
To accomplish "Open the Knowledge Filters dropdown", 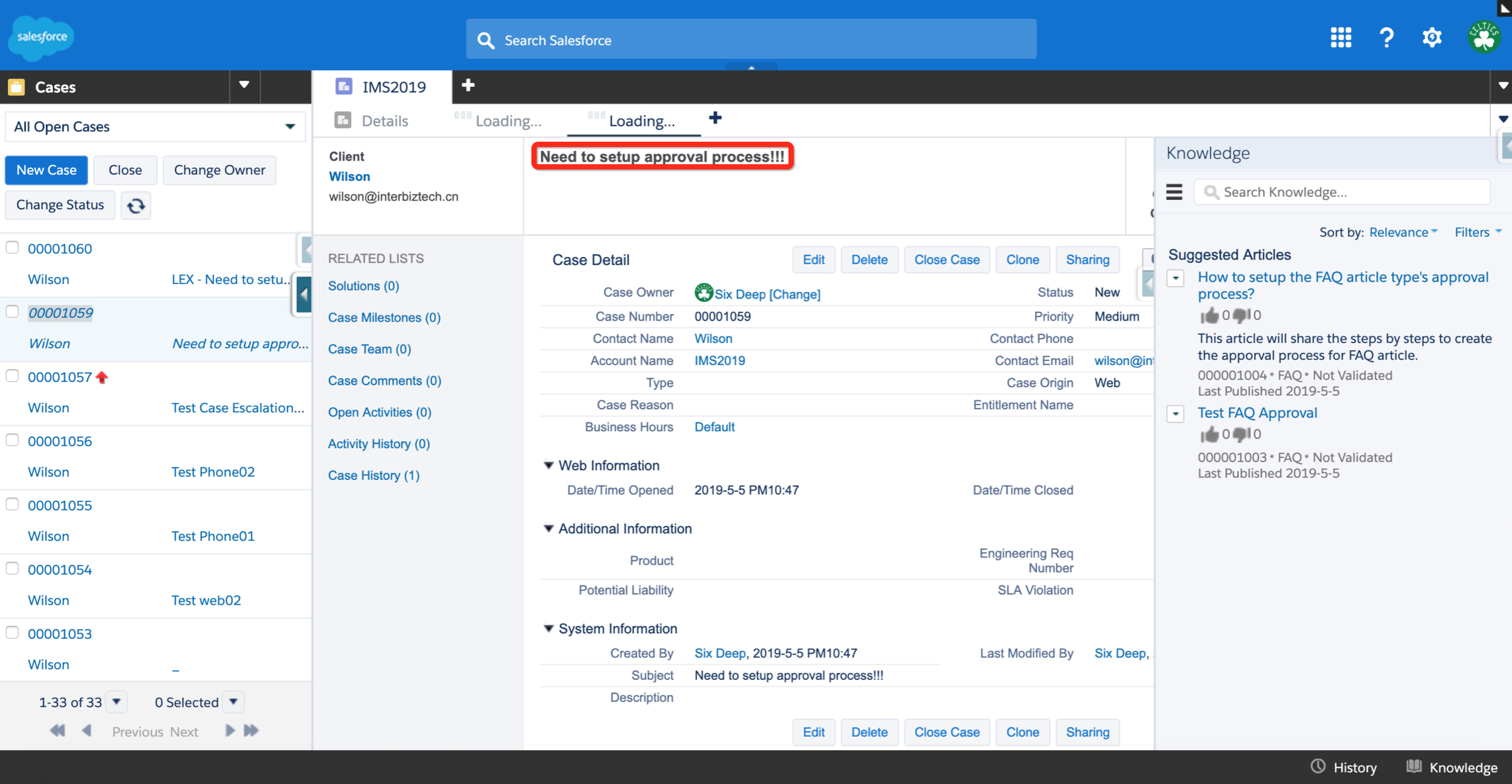I will (1478, 232).
